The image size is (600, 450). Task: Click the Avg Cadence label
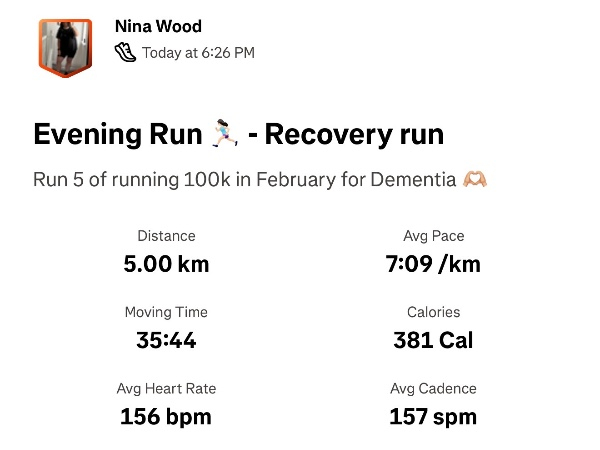point(433,389)
